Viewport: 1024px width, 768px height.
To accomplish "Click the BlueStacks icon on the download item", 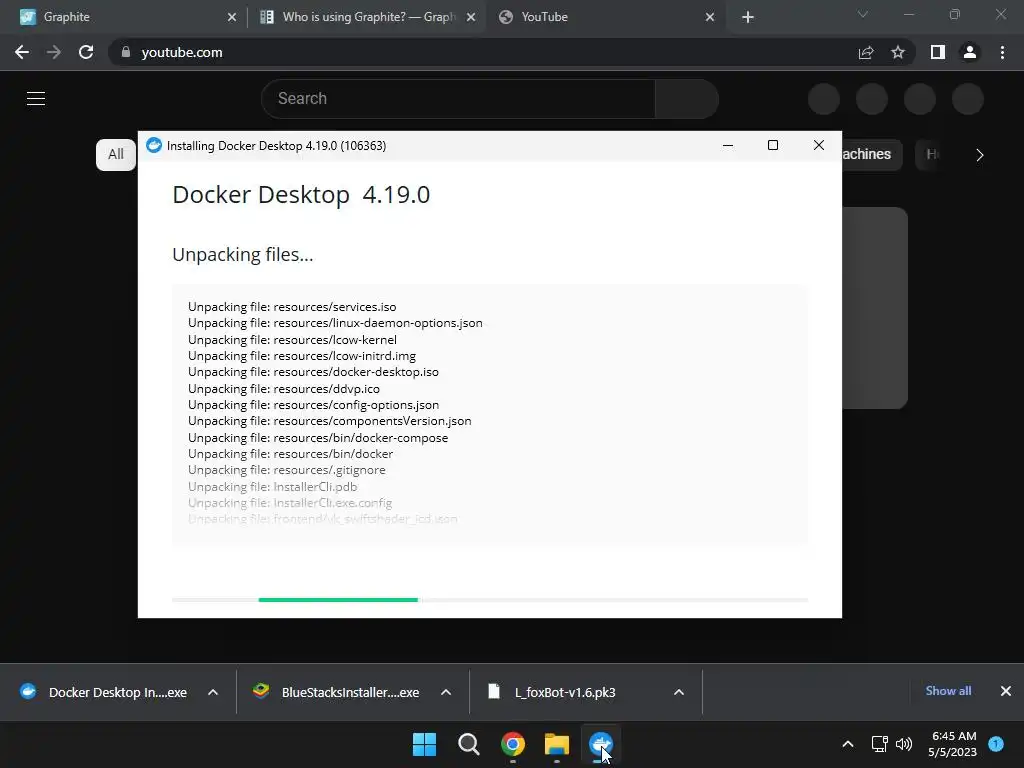I will point(261,691).
